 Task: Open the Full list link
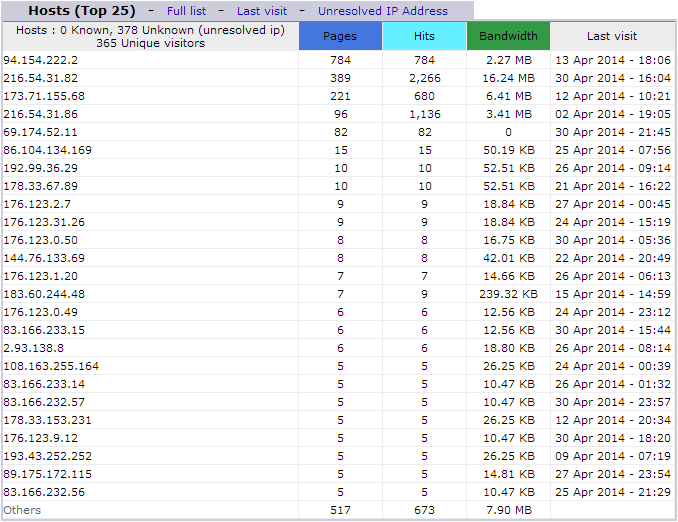point(186,11)
